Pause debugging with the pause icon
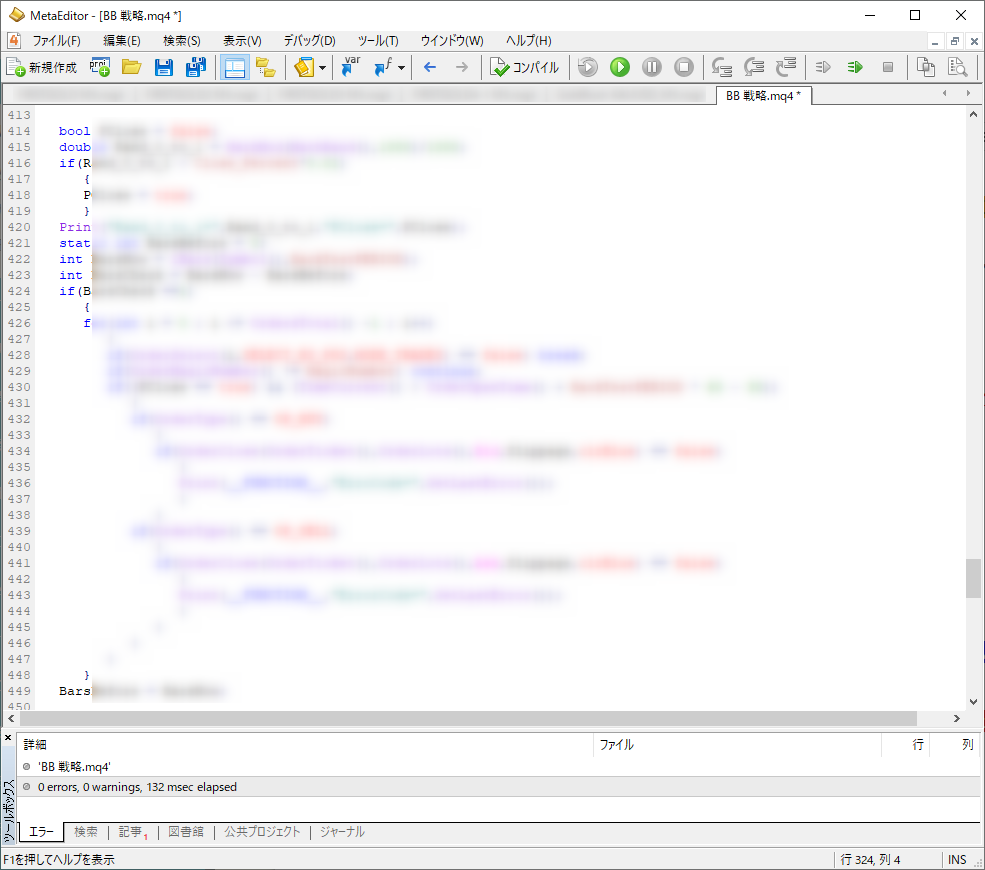This screenshot has width=985, height=870. point(652,67)
